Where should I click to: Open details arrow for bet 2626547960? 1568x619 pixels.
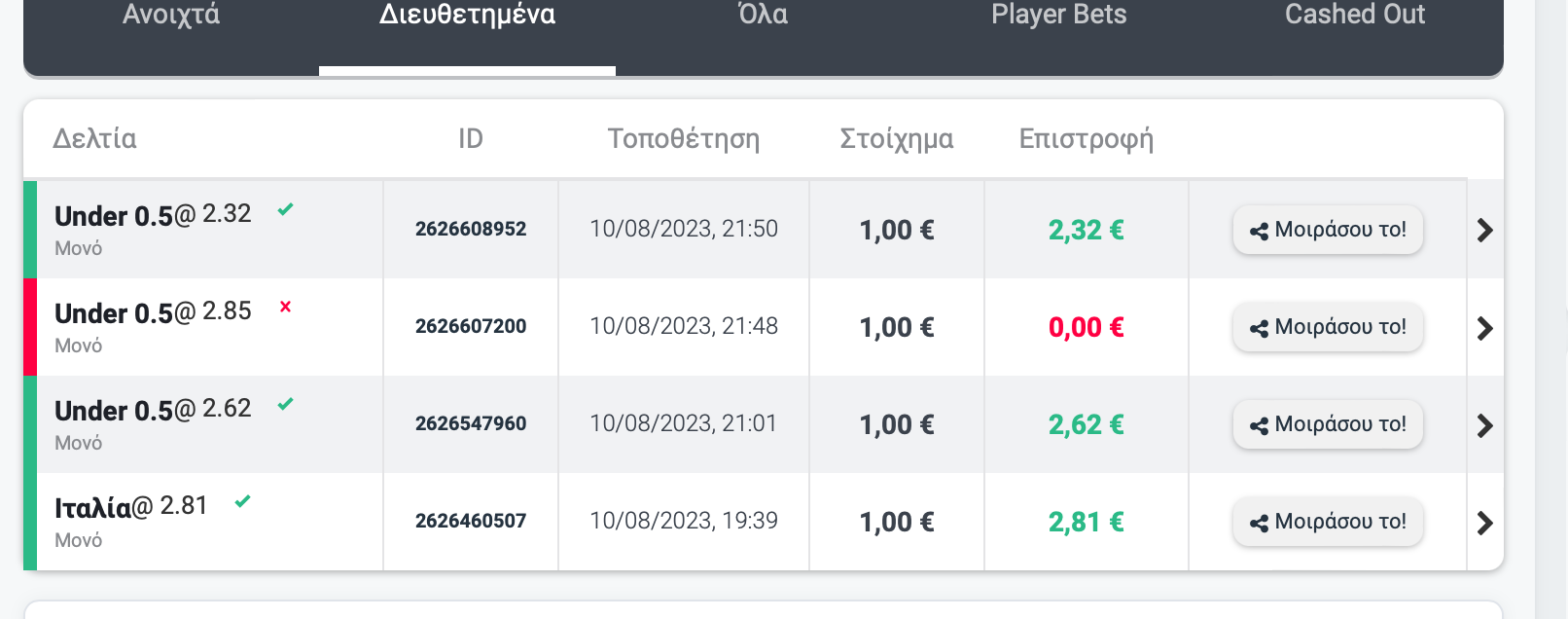(1484, 425)
